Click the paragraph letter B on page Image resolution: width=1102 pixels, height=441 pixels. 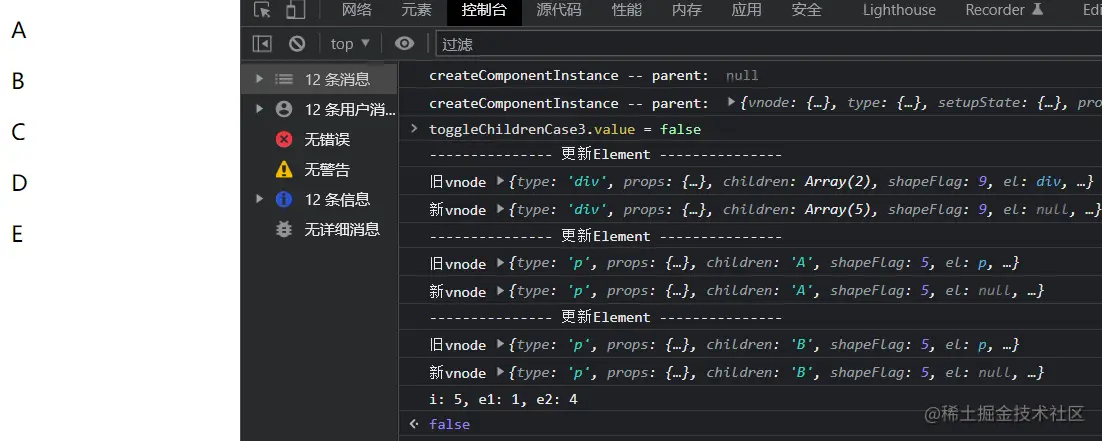pyautogui.click(x=18, y=82)
